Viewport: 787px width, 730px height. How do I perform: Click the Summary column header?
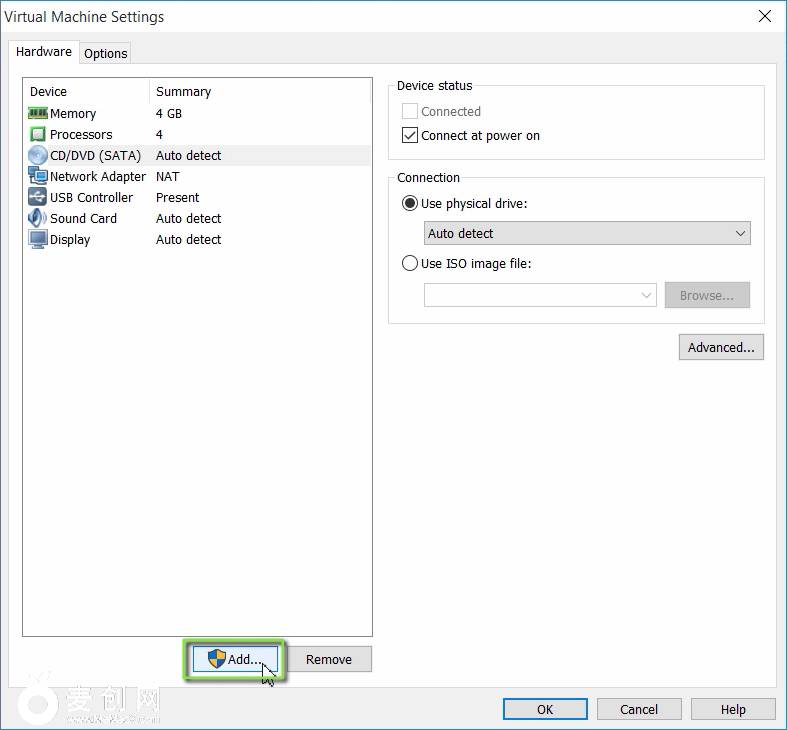[184, 92]
